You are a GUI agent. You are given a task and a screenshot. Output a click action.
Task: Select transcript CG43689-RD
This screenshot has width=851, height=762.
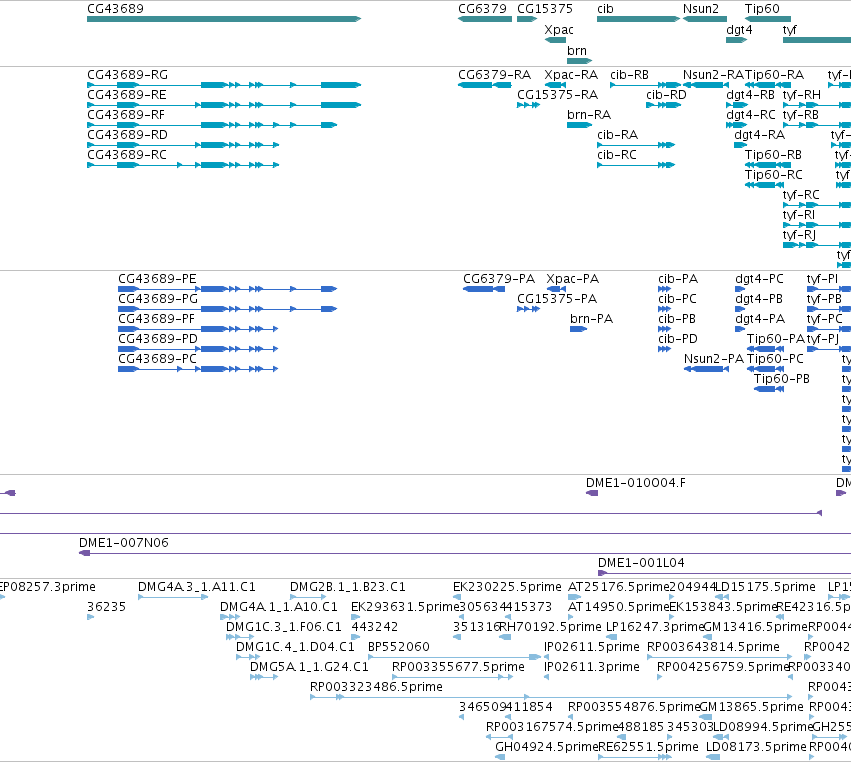(x=183, y=145)
